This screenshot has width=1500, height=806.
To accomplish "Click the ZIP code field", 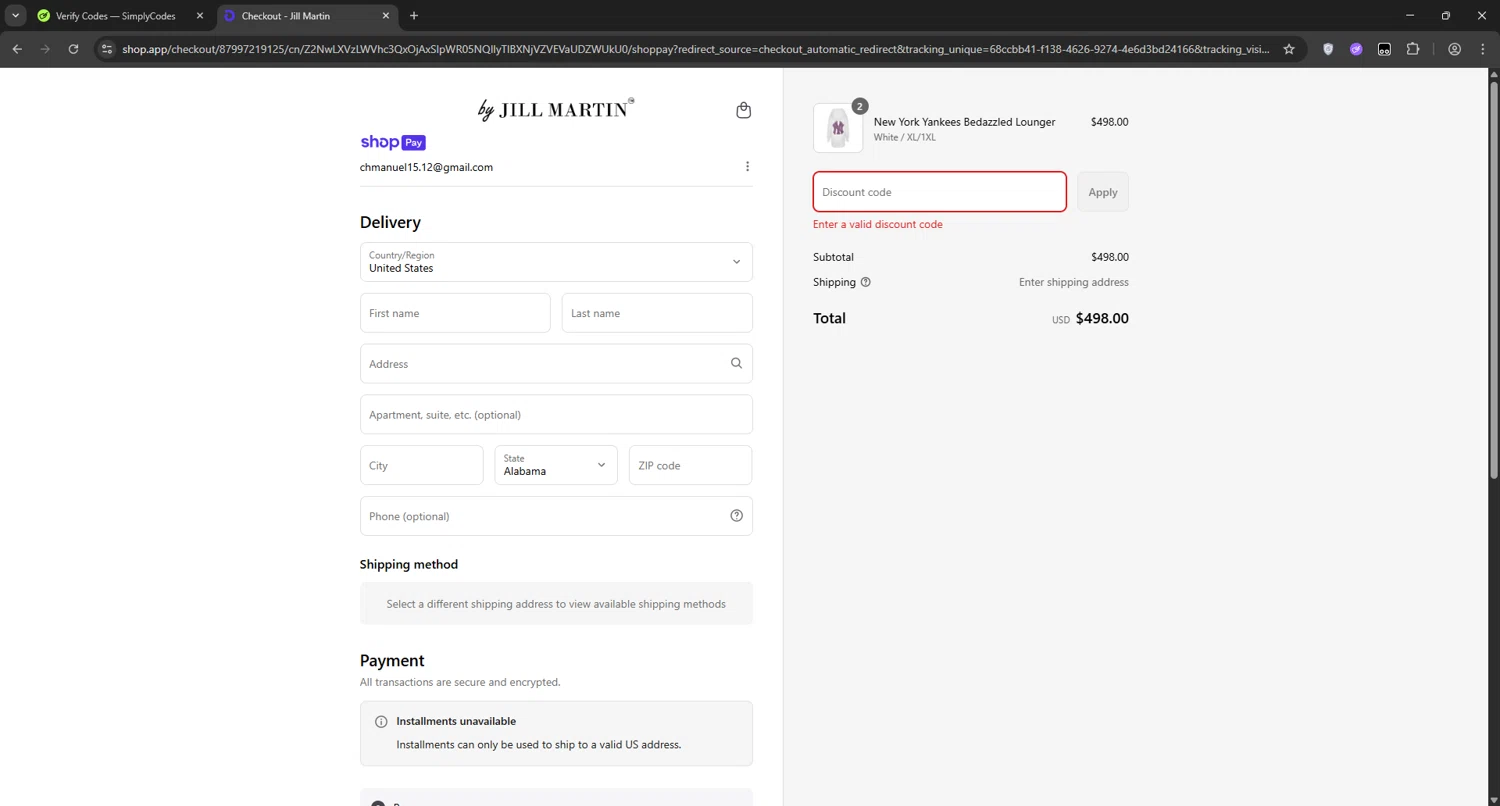I will (x=690, y=465).
